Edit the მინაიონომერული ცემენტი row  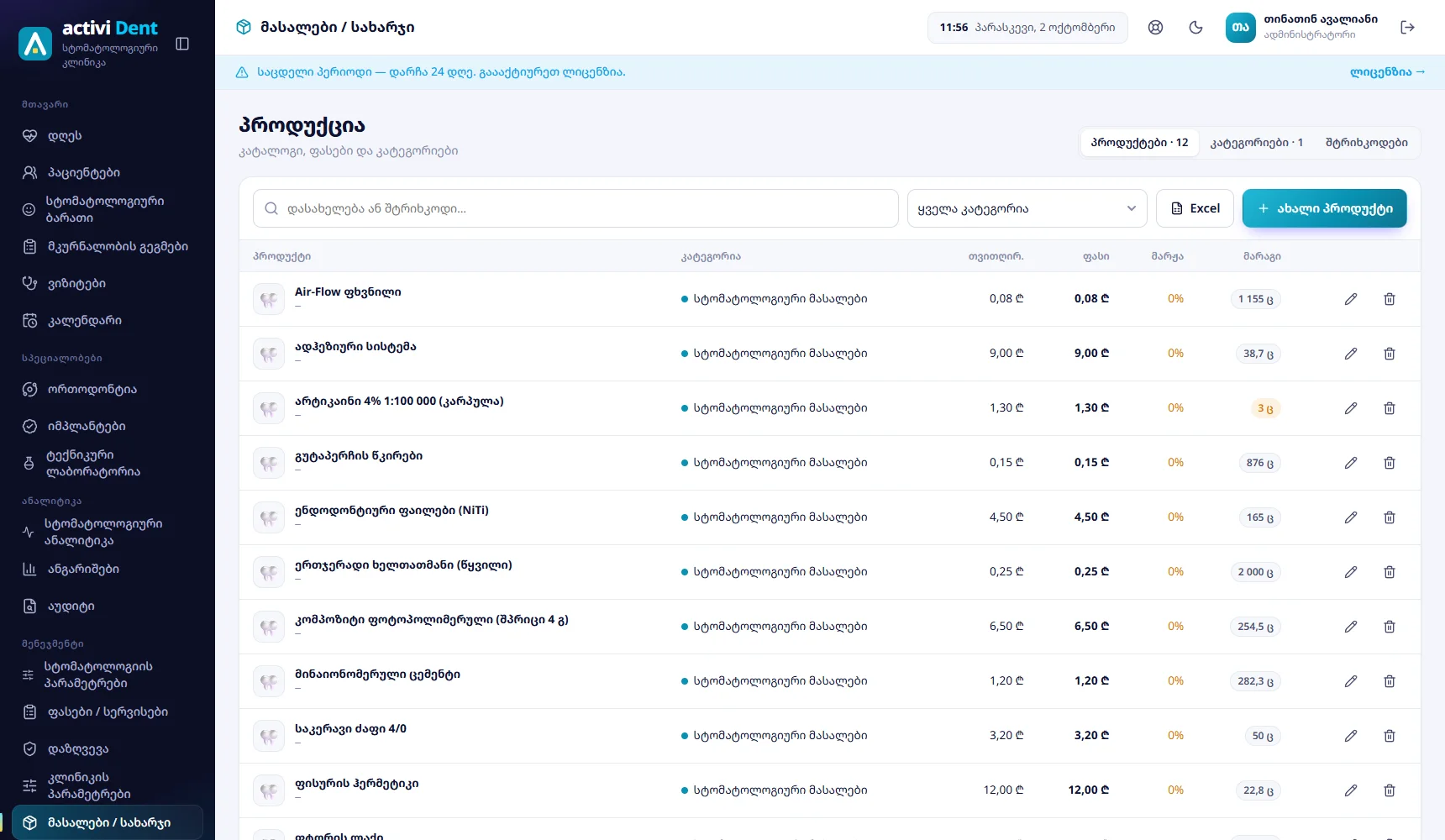click(1351, 681)
